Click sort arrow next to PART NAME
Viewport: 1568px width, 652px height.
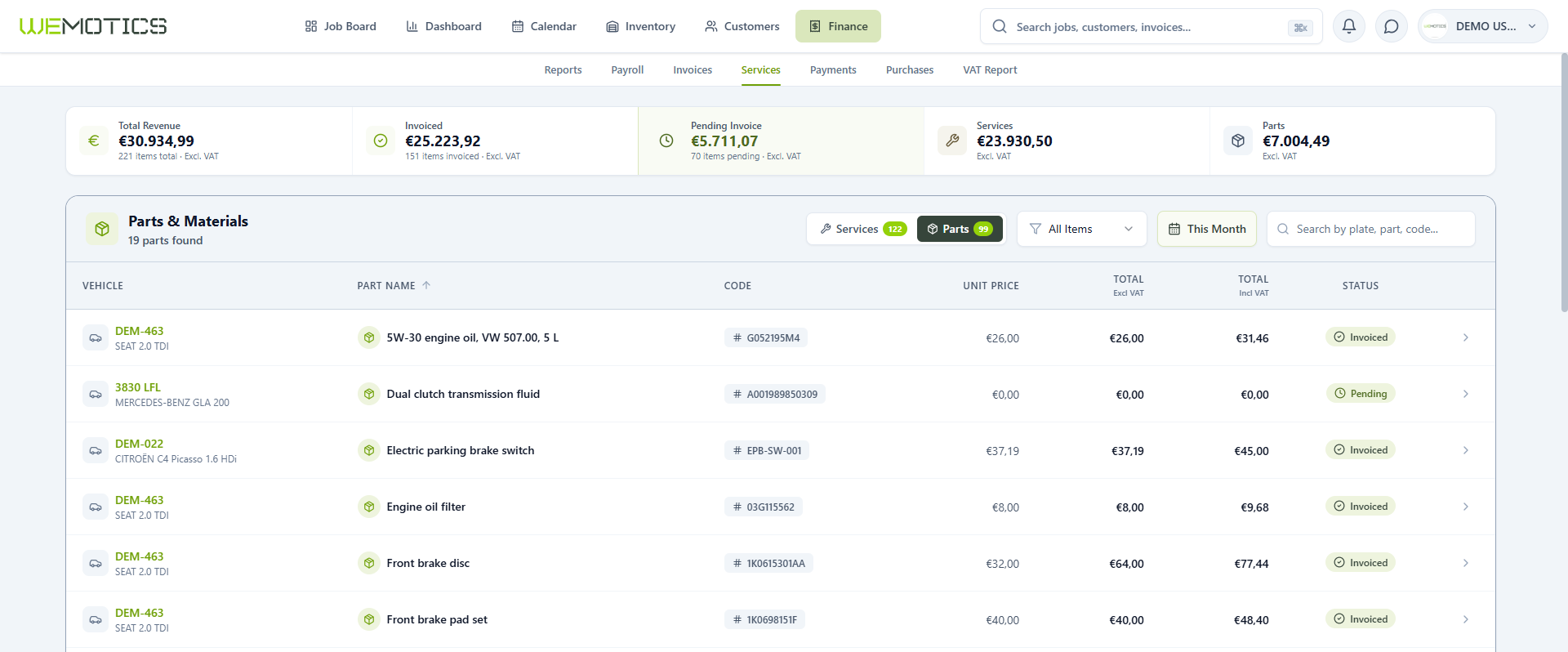[426, 285]
